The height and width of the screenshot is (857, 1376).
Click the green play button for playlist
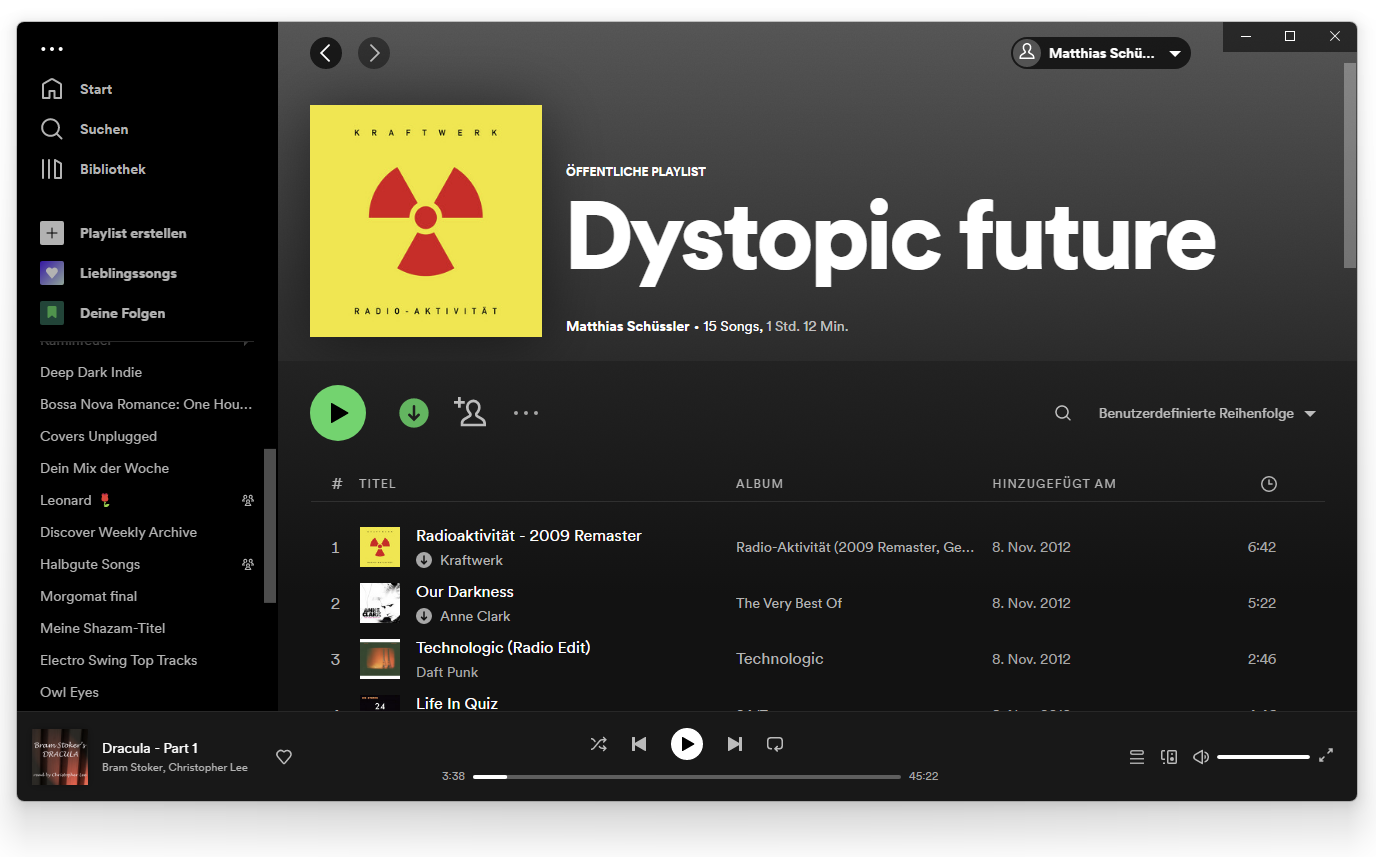click(x=338, y=413)
